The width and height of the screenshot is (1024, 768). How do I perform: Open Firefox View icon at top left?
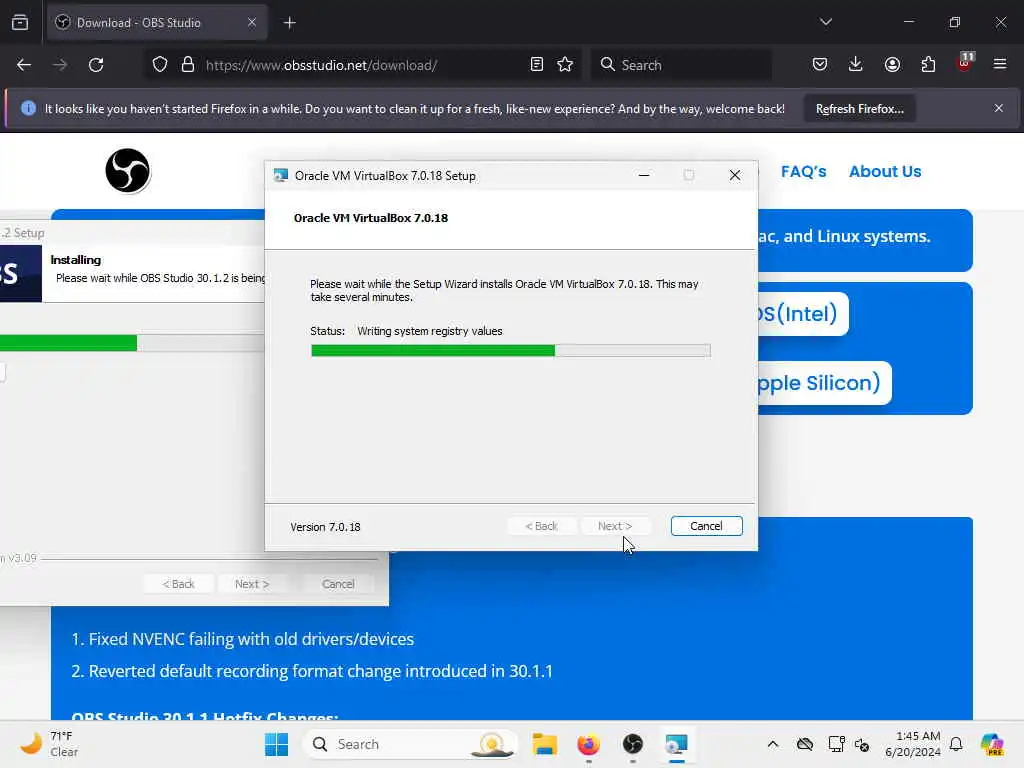pos(20,22)
